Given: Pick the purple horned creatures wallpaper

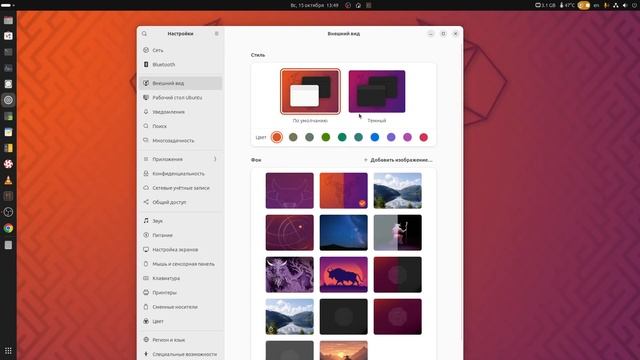Looking at the screenshot, I should 290,275.
